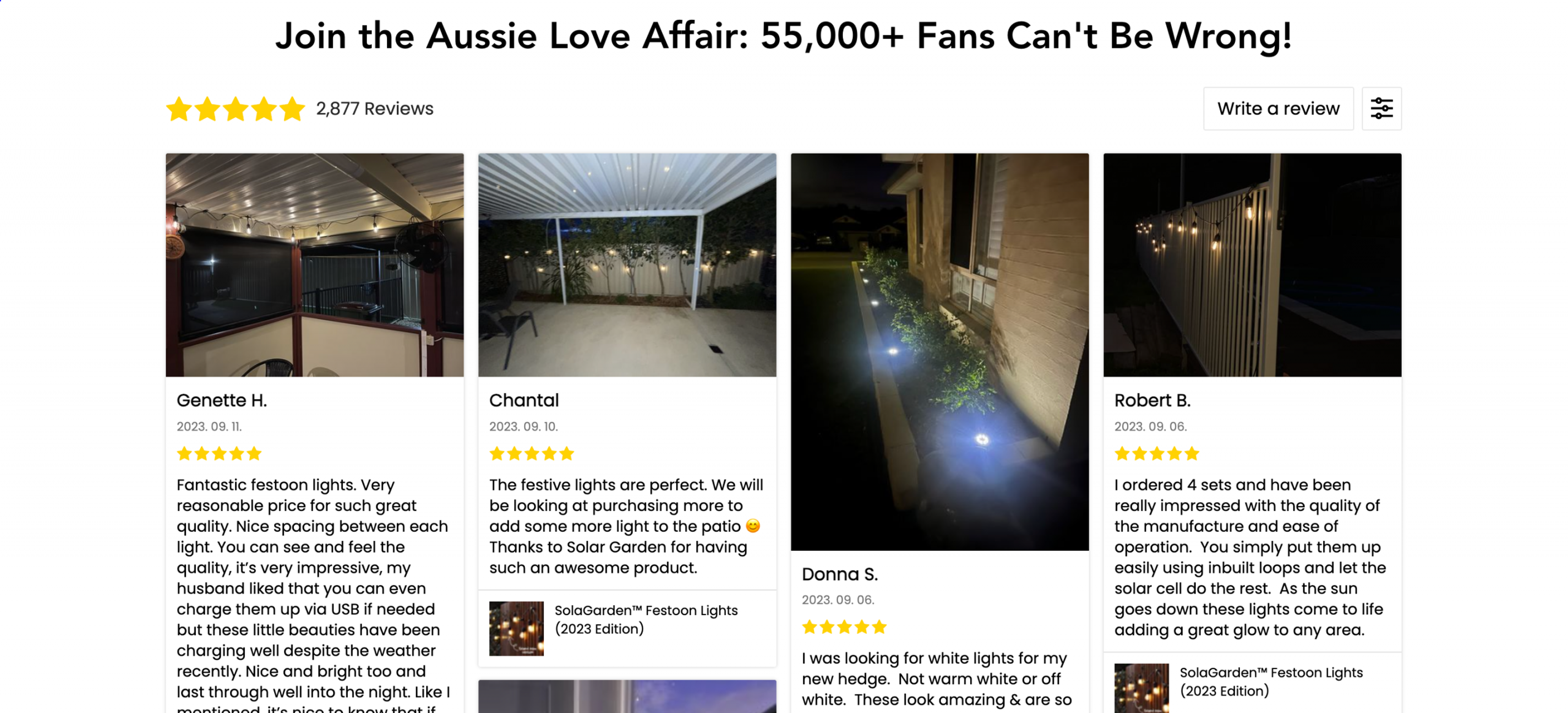View Donna S.'s hedge lighting photo

coord(940,352)
